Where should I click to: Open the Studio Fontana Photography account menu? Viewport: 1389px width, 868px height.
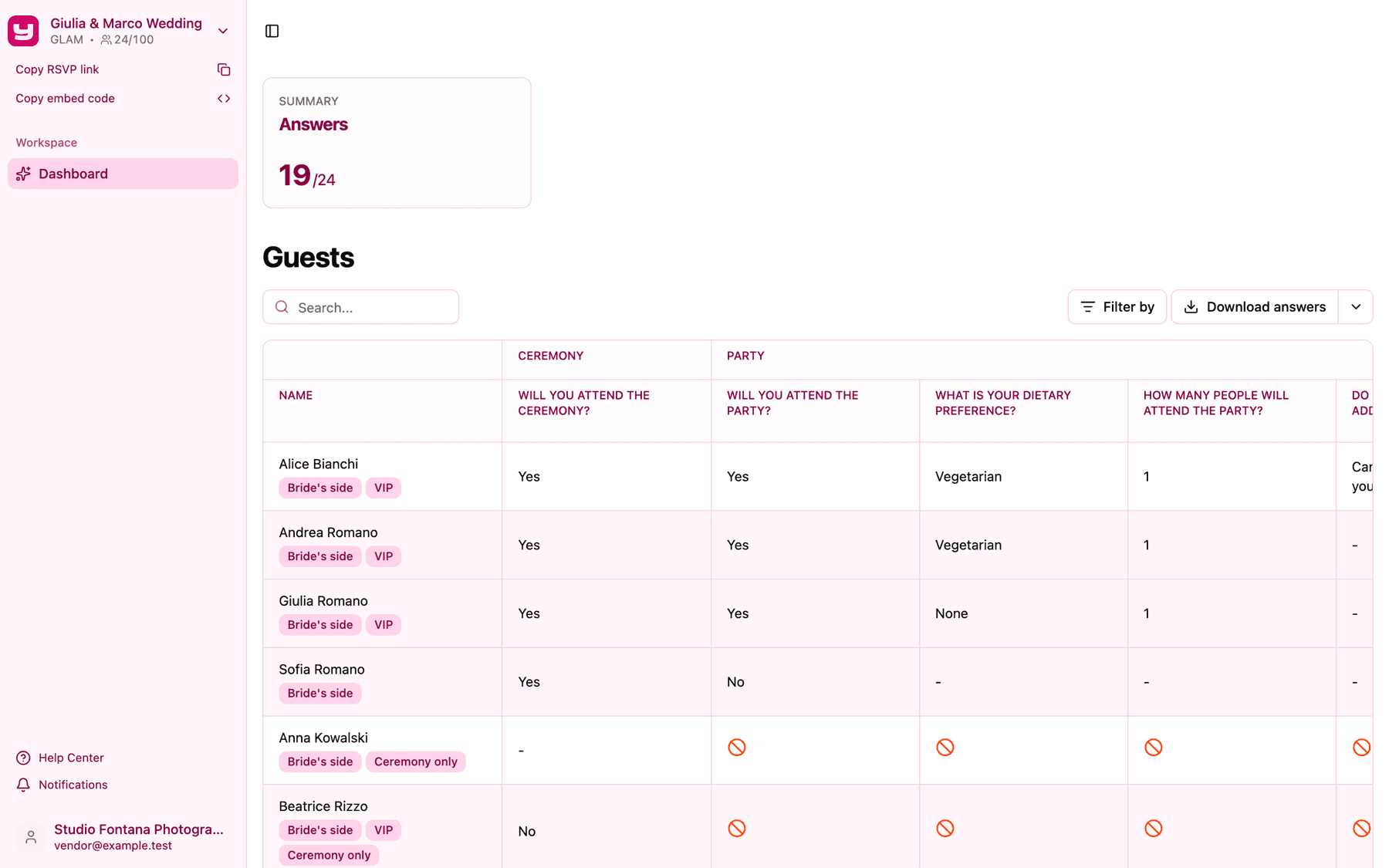[123, 836]
